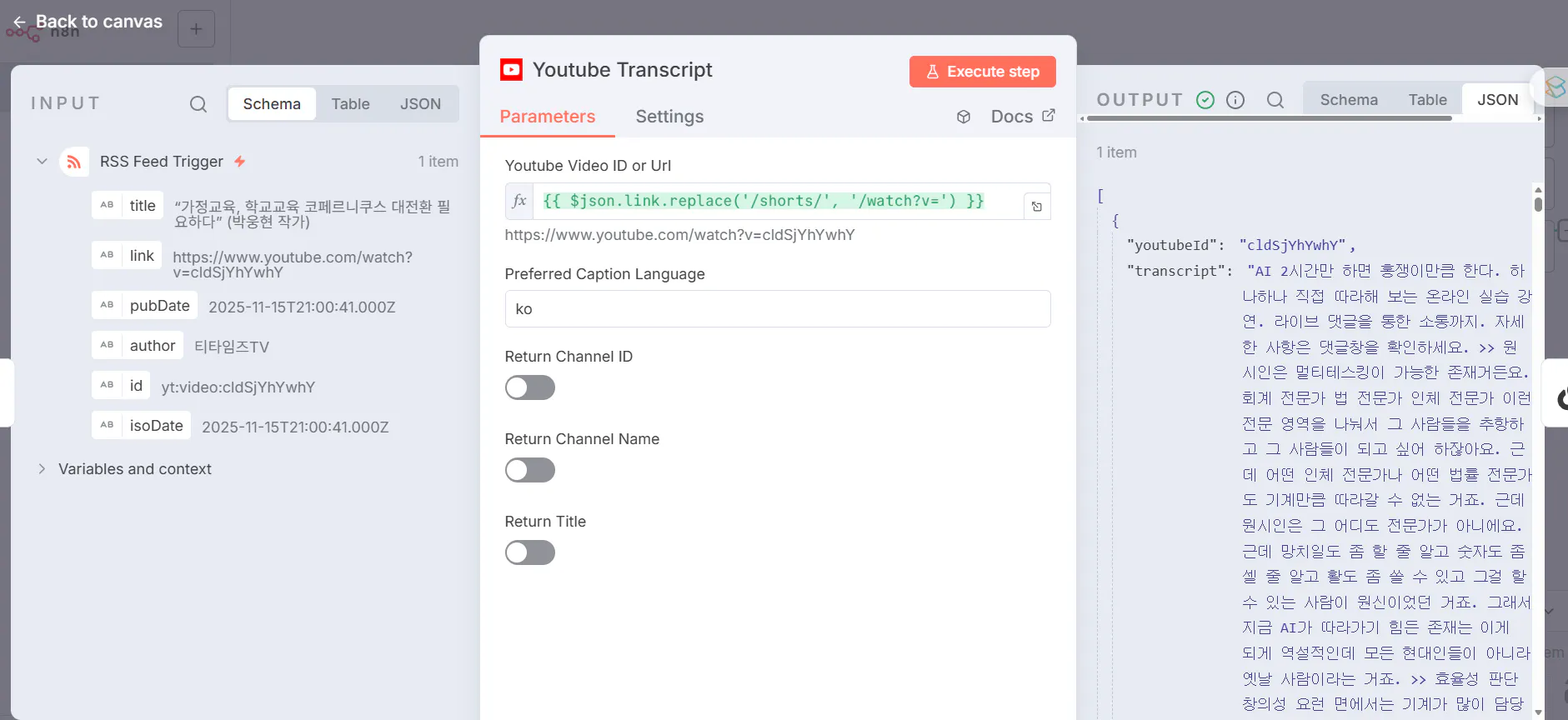Click the cube icon next to Docs

coord(964,117)
